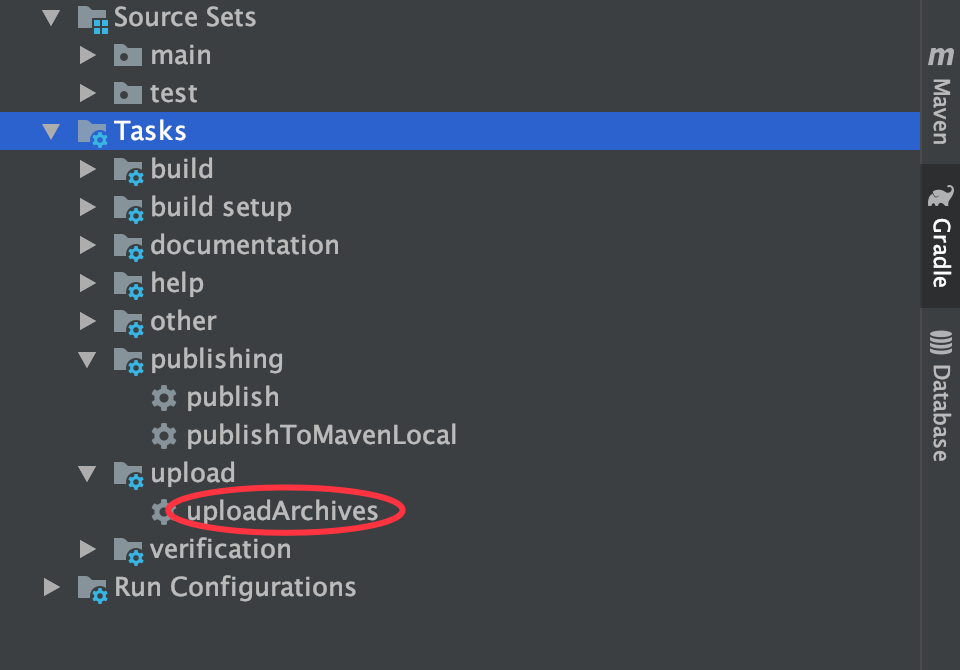Expand the documentation task group

(88, 245)
